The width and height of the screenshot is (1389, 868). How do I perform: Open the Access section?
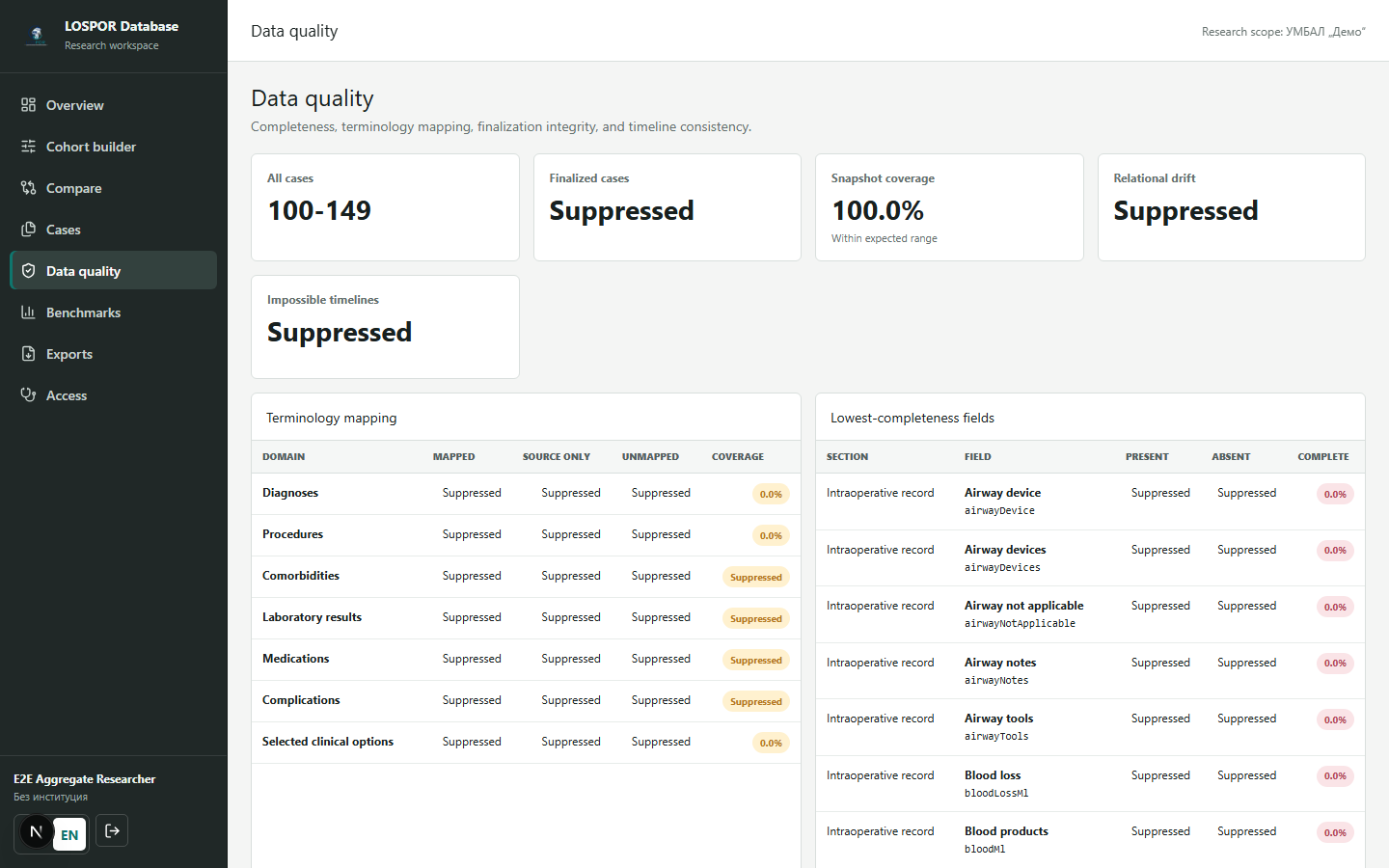113,395
